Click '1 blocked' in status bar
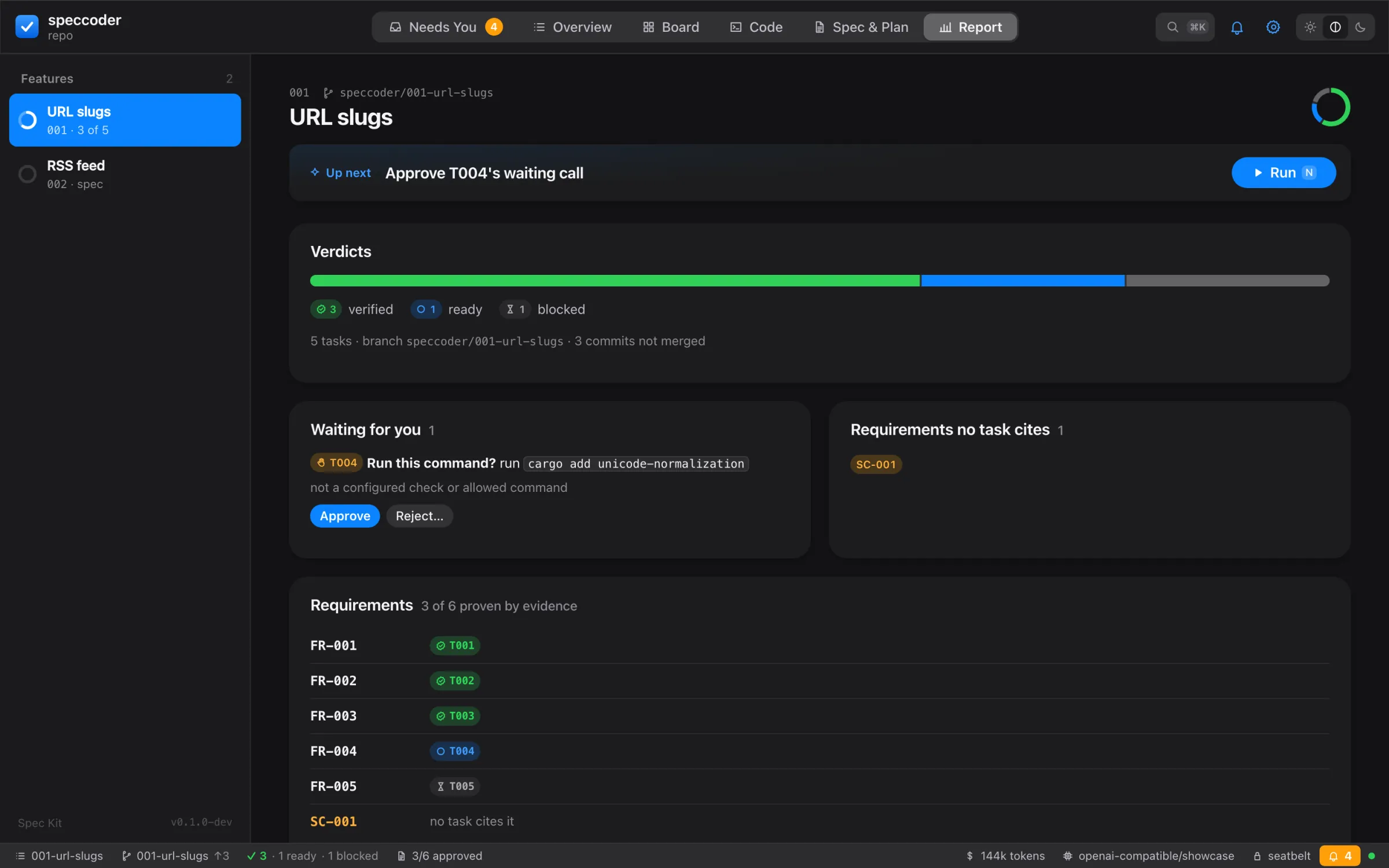 (x=352, y=856)
